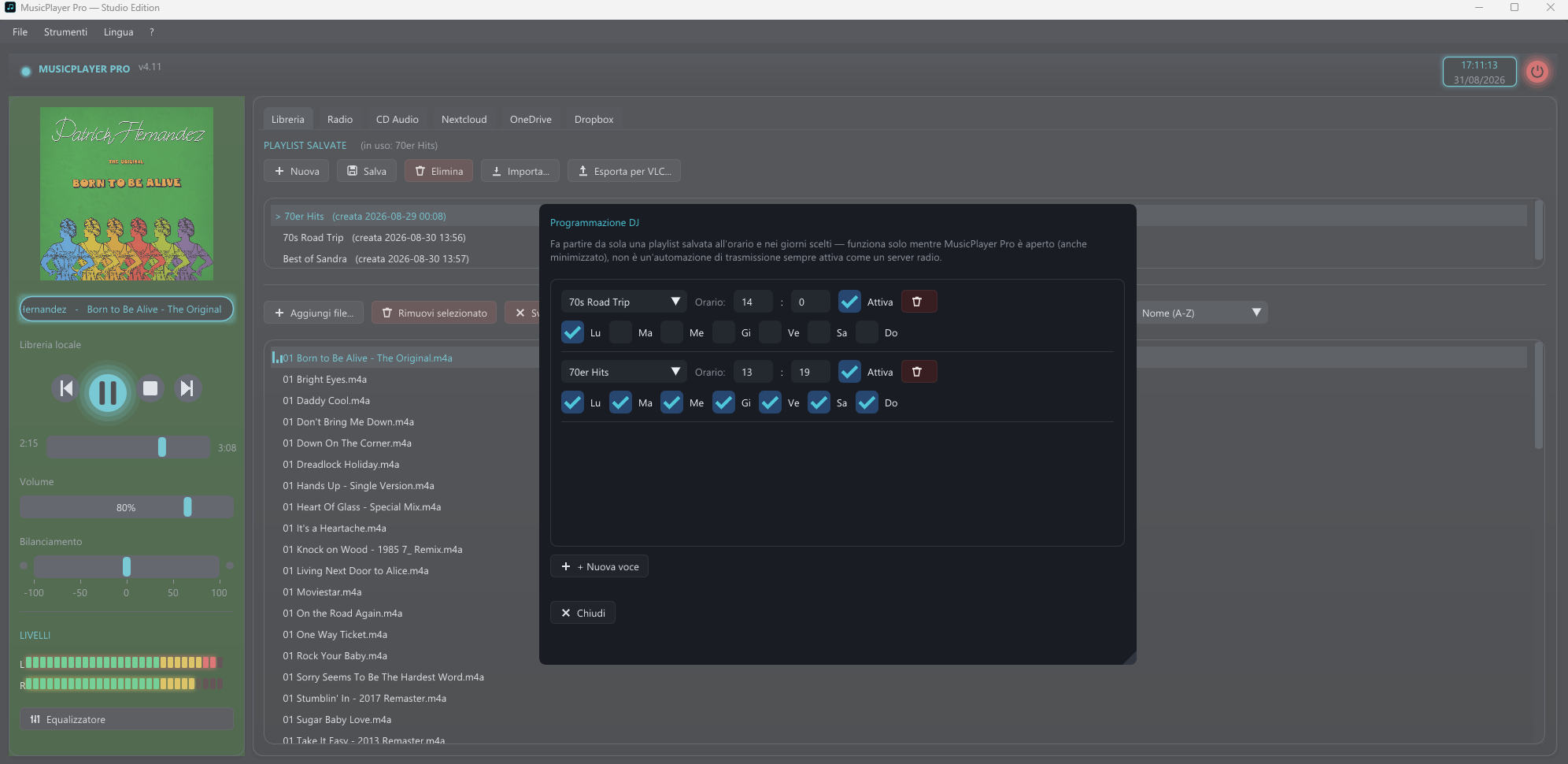Click the red power button icon
The height and width of the screenshot is (764, 1568).
coord(1537,72)
